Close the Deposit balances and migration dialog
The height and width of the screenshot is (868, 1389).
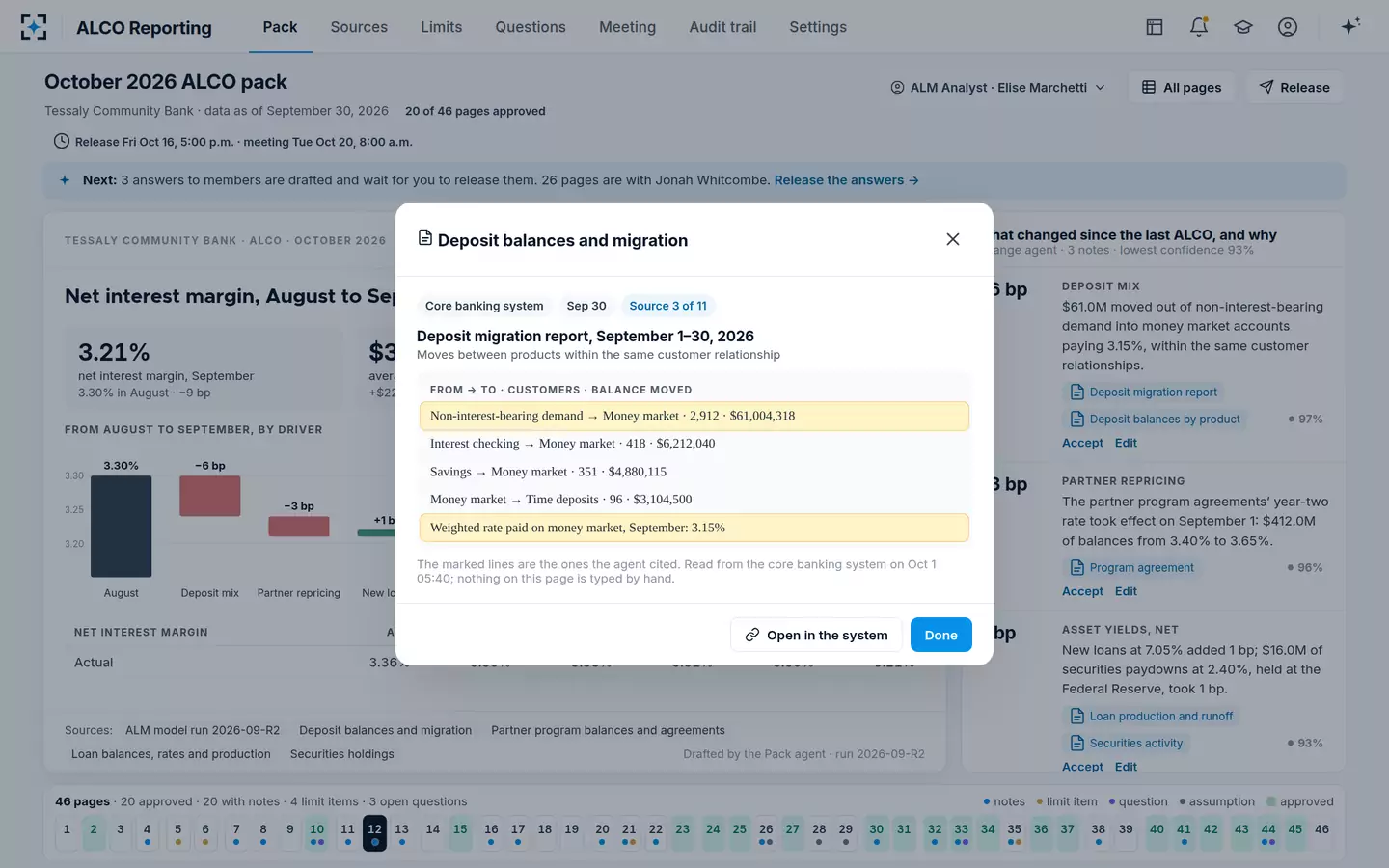click(953, 239)
